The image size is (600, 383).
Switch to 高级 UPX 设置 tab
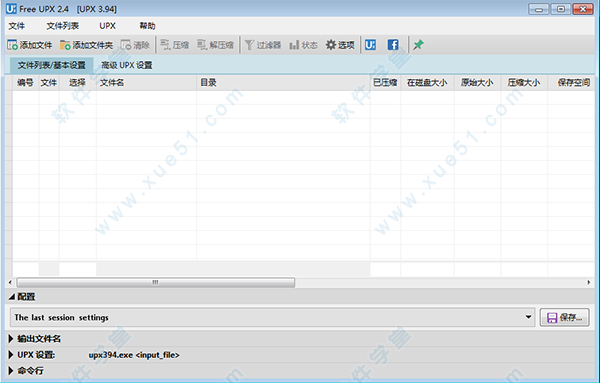[127, 65]
